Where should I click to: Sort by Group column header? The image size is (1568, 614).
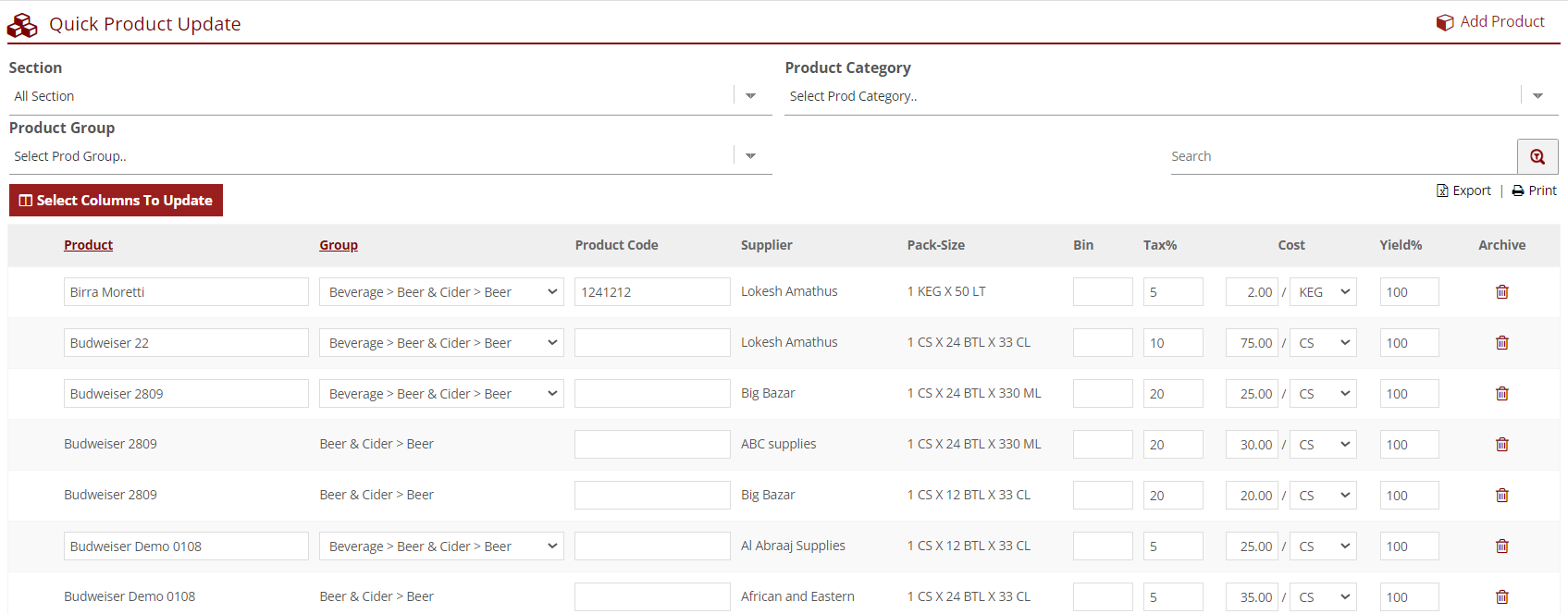point(339,245)
